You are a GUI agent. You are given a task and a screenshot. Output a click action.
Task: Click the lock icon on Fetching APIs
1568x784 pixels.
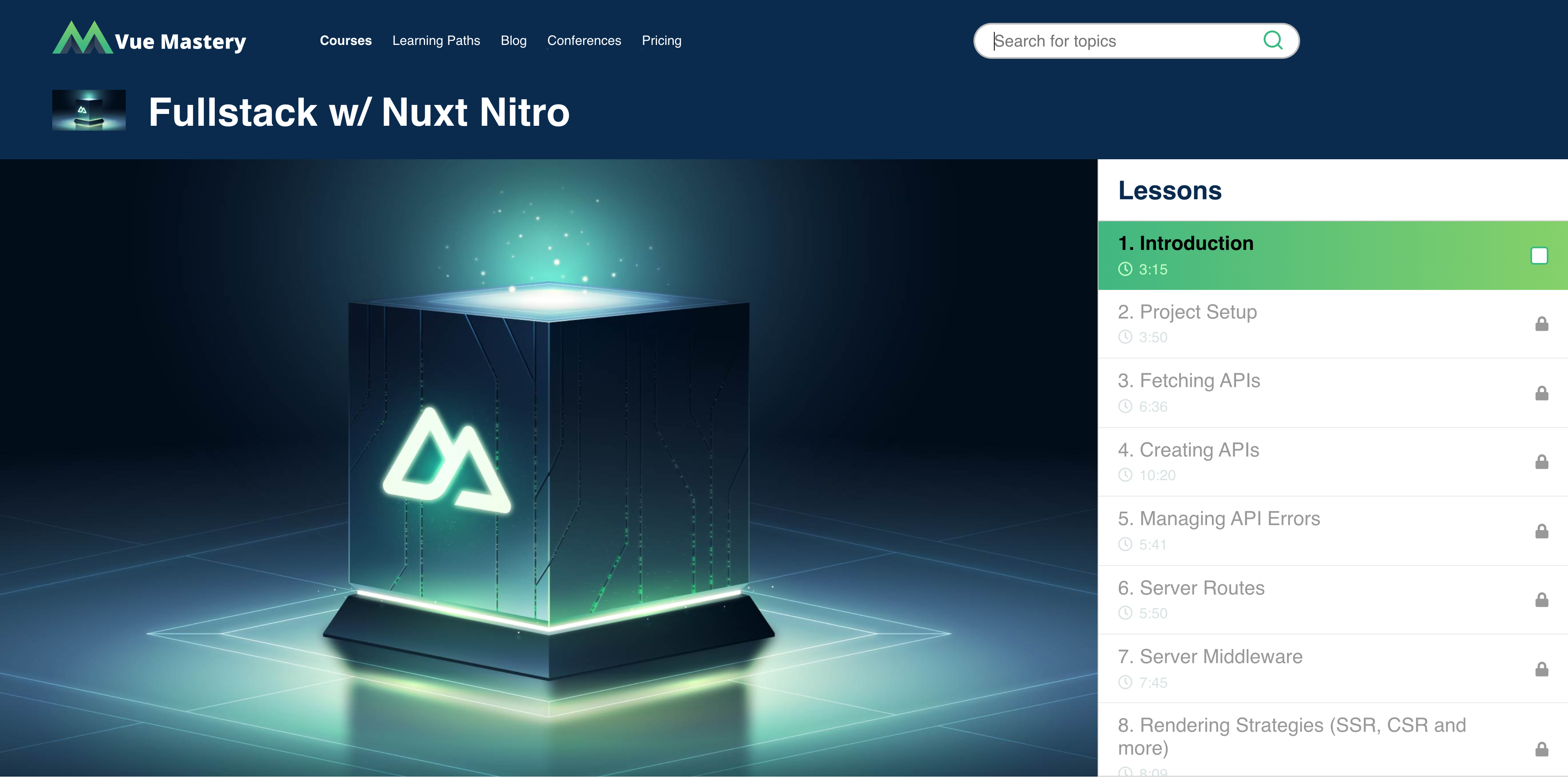pos(1541,393)
